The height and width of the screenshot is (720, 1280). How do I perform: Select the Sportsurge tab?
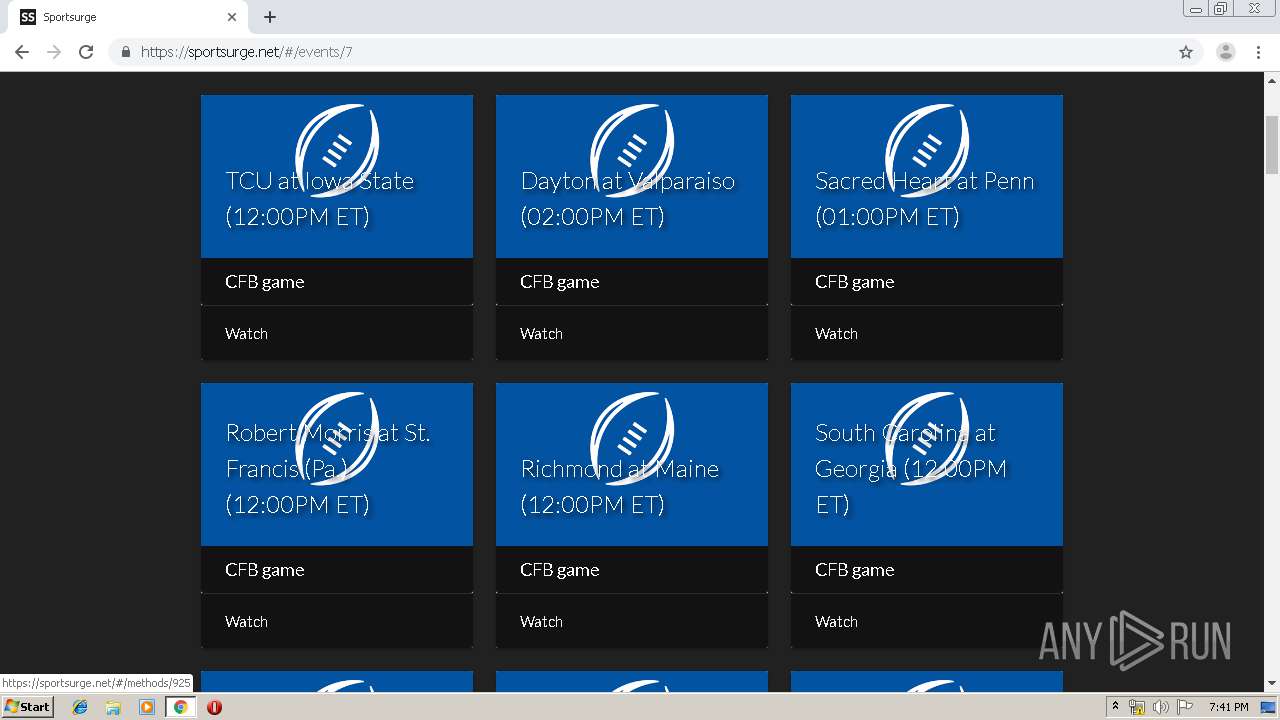(130, 17)
